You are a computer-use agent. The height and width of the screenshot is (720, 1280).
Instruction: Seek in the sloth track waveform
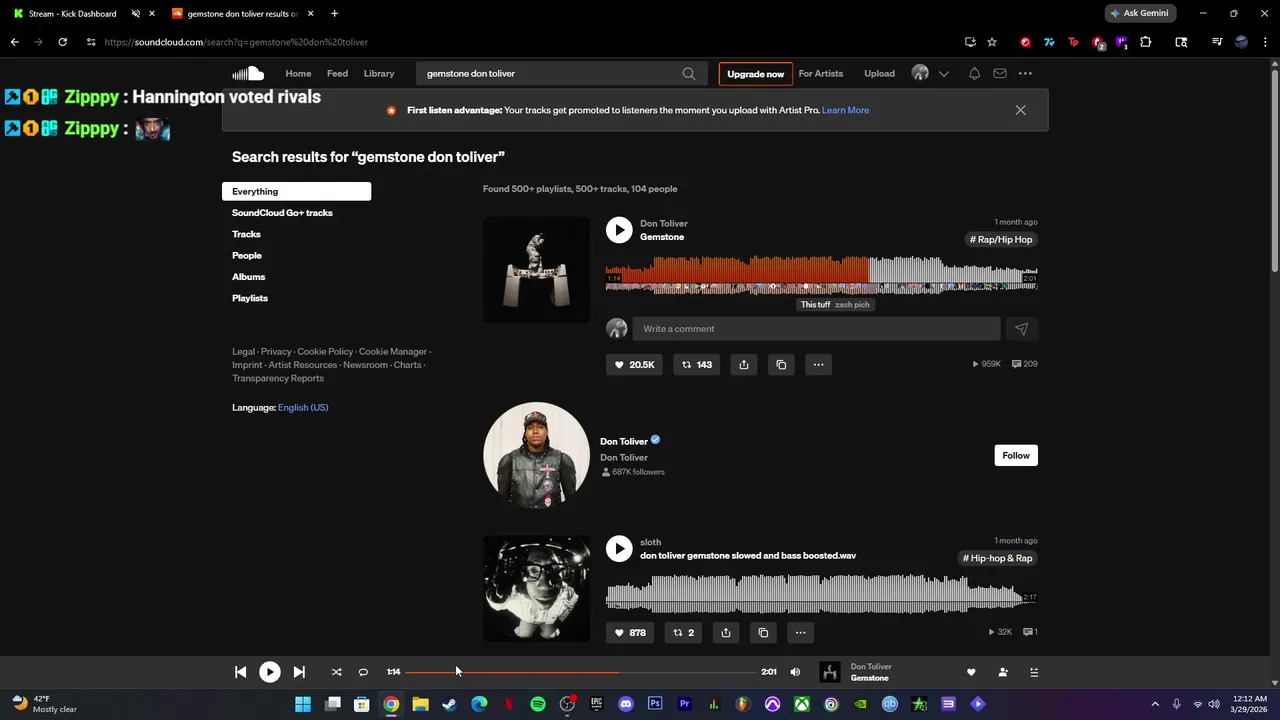(x=821, y=592)
